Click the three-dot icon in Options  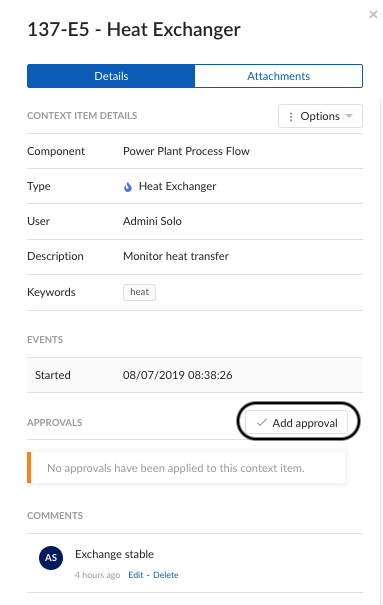(x=291, y=117)
